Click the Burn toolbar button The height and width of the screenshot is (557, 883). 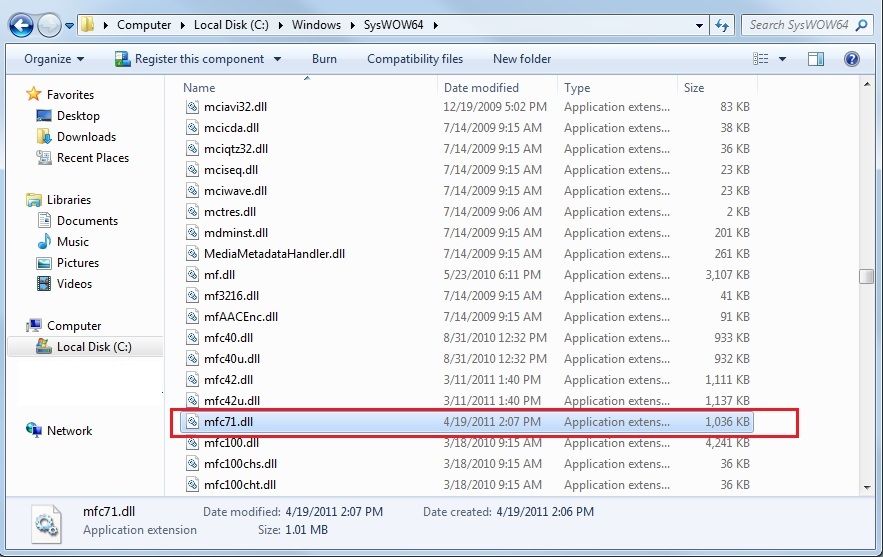(x=324, y=59)
